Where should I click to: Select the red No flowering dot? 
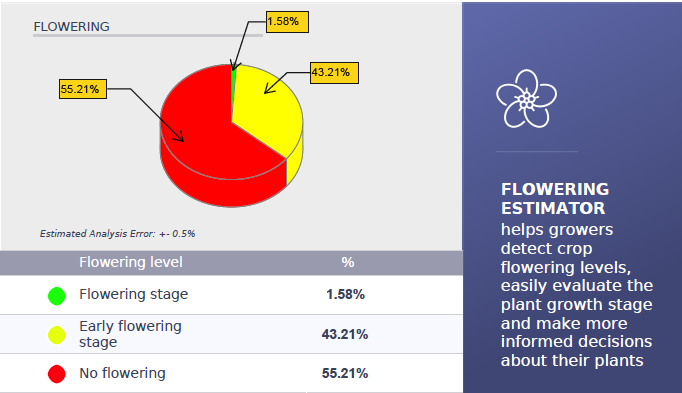(x=57, y=374)
